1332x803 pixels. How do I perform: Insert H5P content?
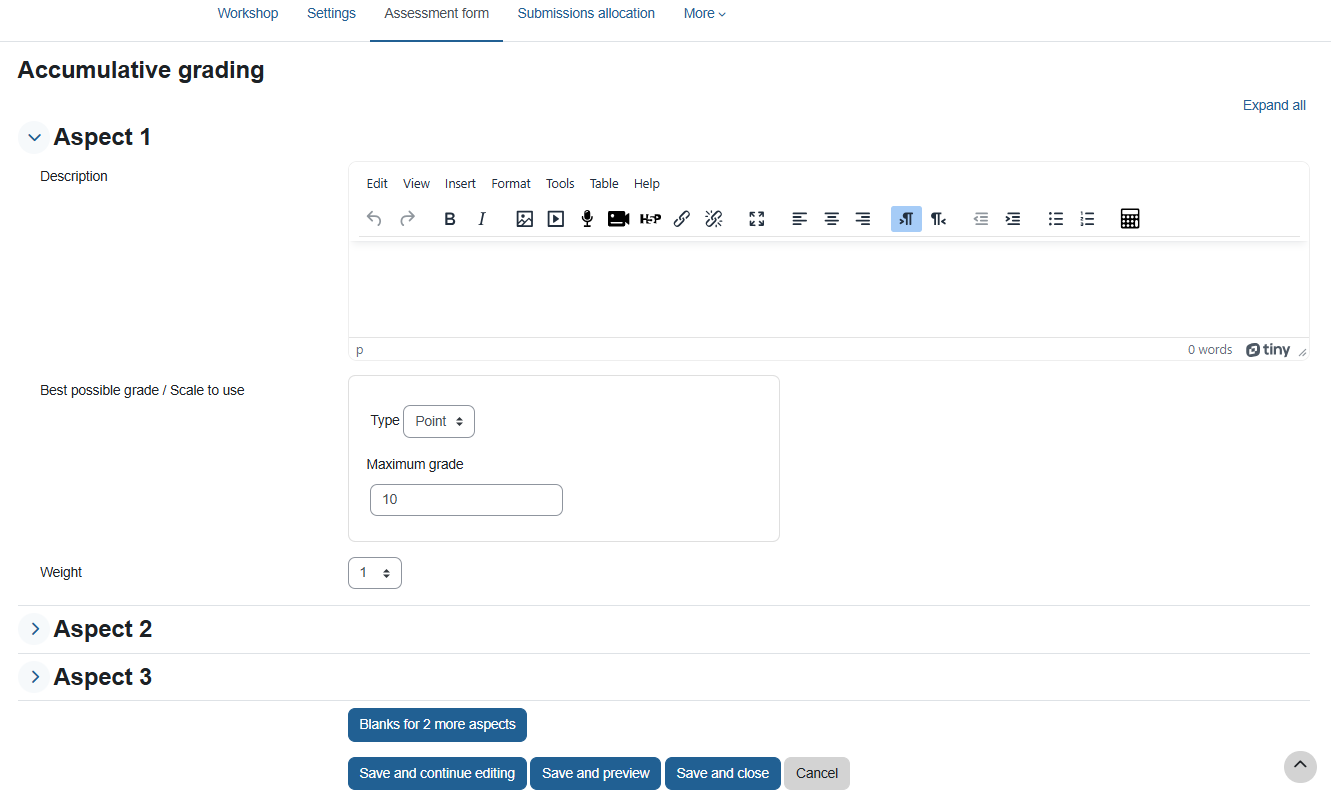point(650,219)
